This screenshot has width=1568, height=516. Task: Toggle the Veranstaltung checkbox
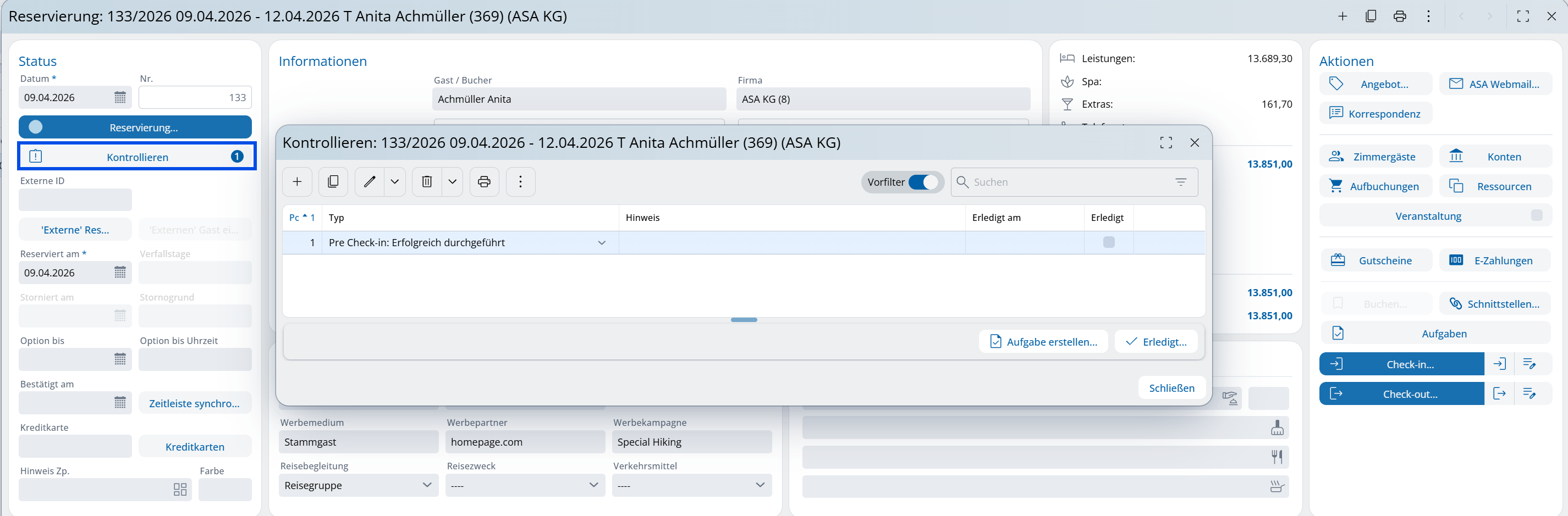pyautogui.click(x=1536, y=215)
